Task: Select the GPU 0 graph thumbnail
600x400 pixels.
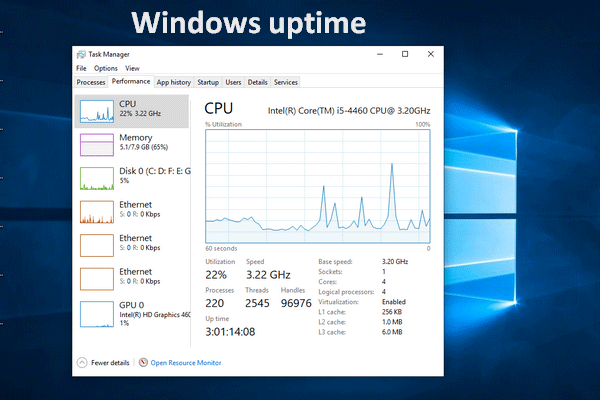Action: pos(97,314)
